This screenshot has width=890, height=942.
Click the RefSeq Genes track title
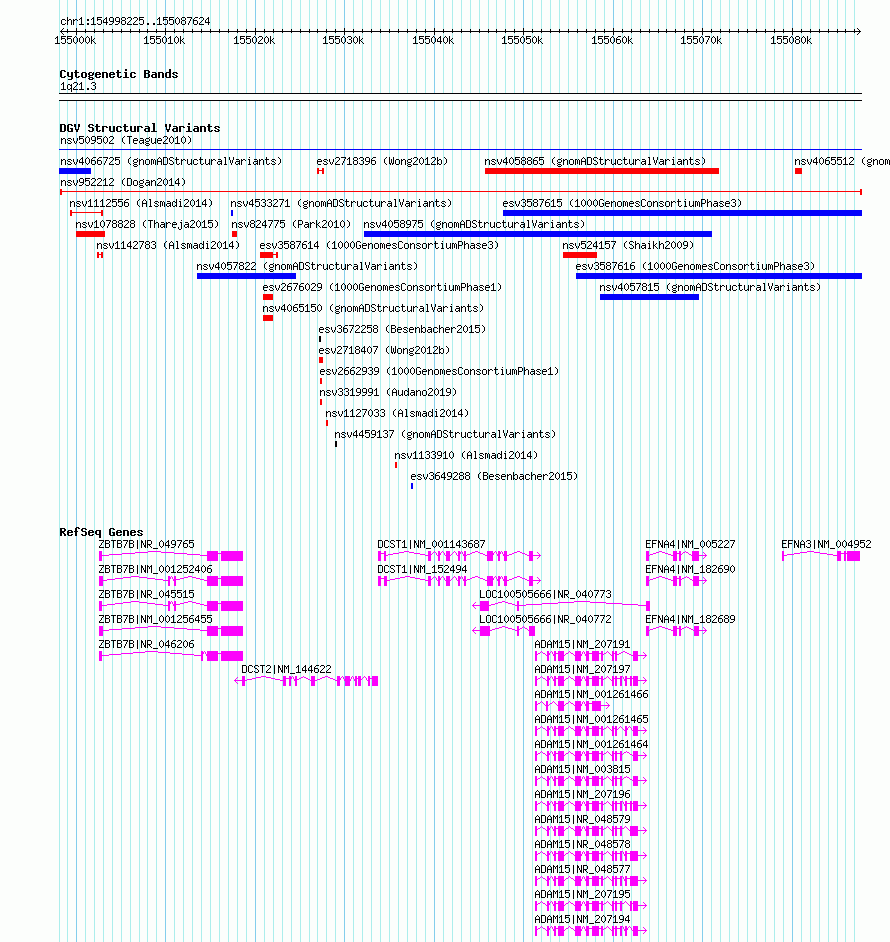point(102,532)
